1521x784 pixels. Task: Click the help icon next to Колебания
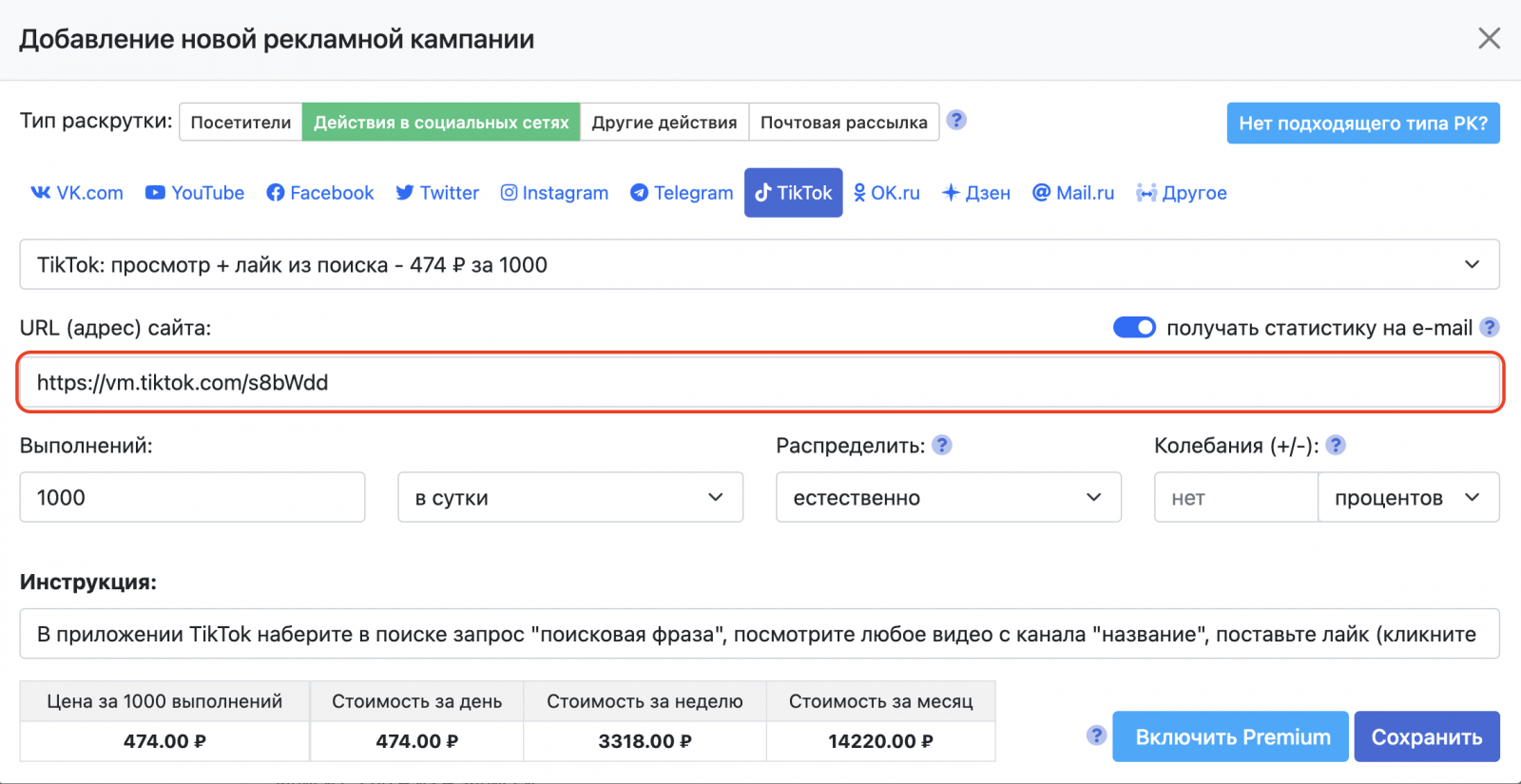click(1336, 446)
